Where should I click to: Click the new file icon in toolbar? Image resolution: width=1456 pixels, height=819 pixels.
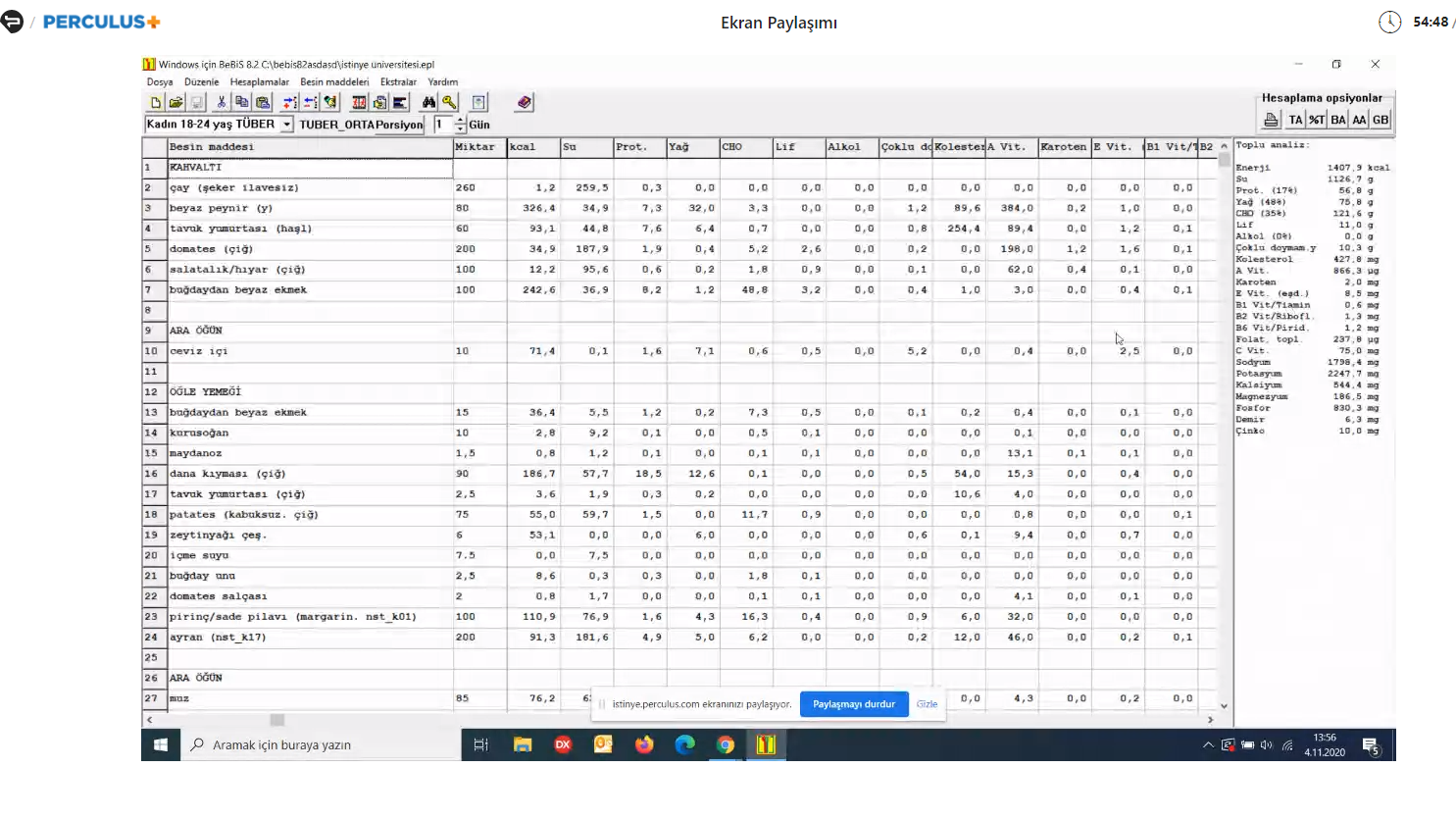(x=156, y=102)
